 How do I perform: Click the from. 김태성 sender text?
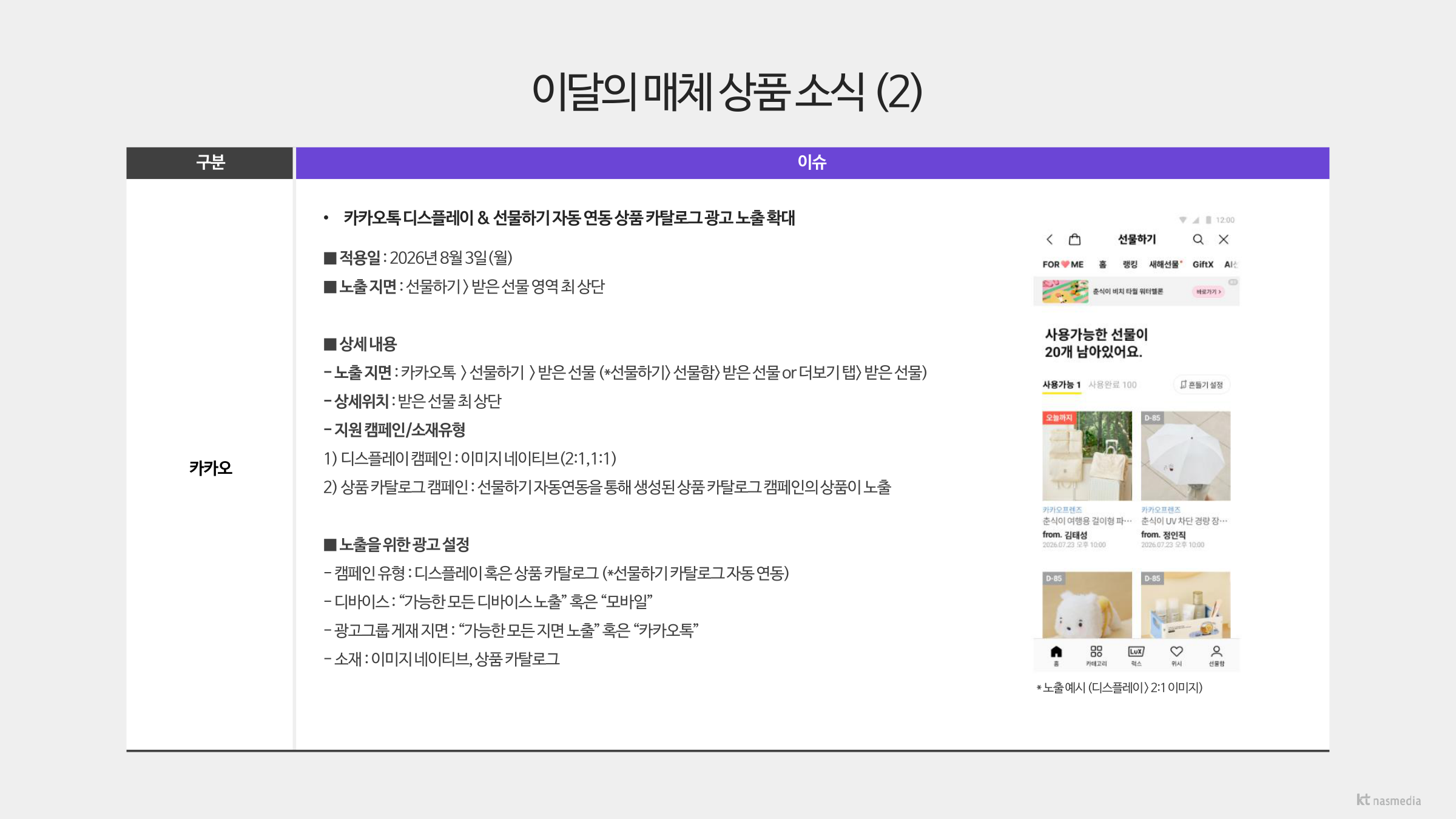pyautogui.click(x=1065, y=535)
